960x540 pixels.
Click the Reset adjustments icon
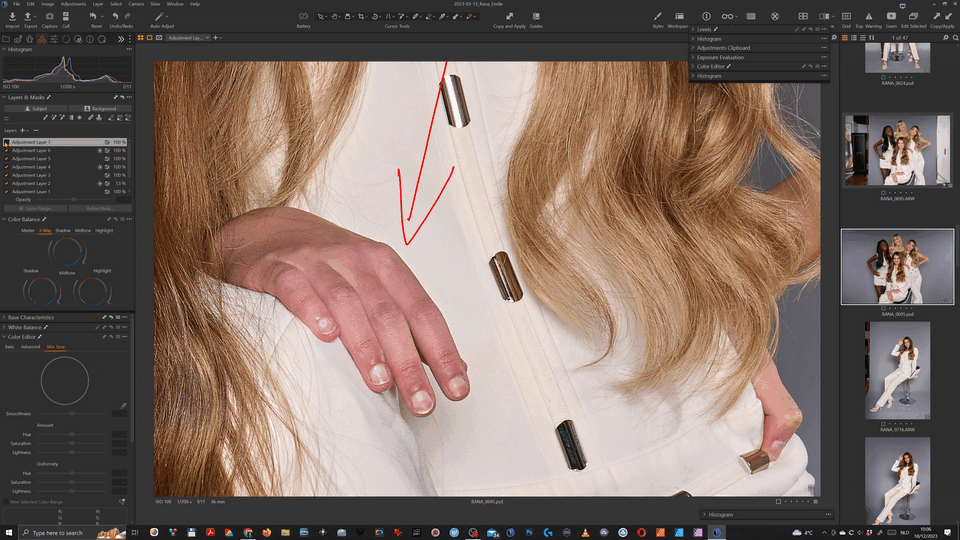point(93,17)
